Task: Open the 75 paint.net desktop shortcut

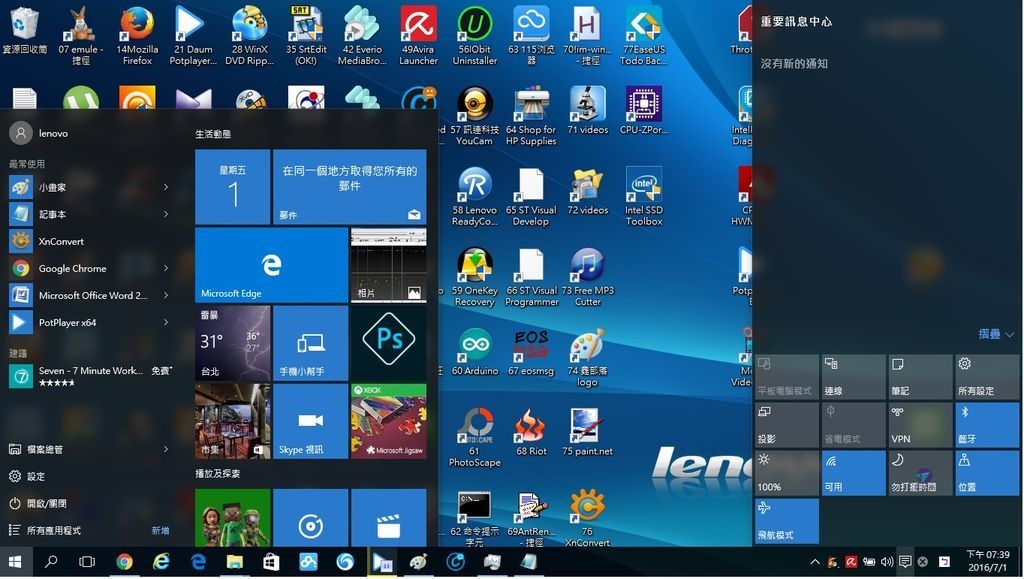Action: coord(587,431)
